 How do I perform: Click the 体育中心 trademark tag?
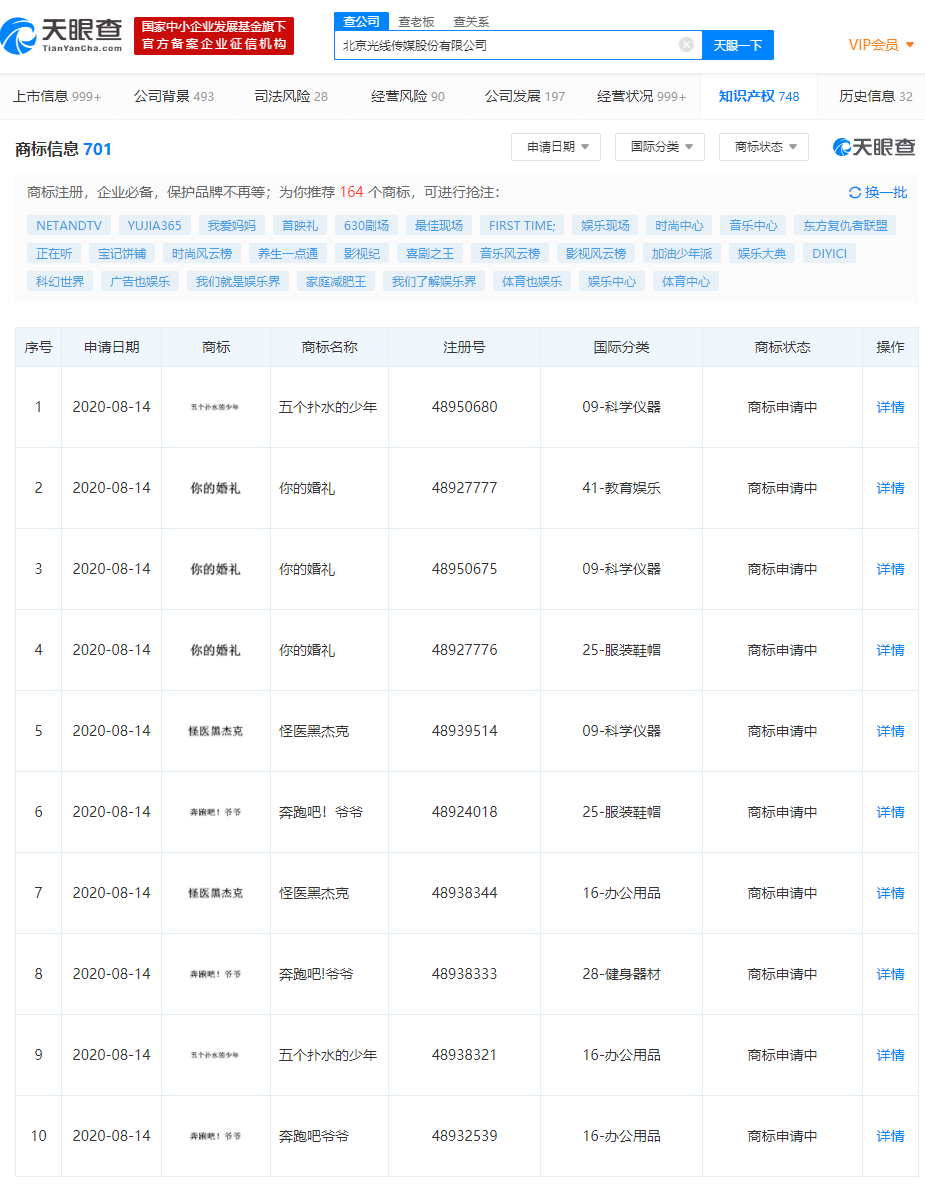(x=686, y=281)
